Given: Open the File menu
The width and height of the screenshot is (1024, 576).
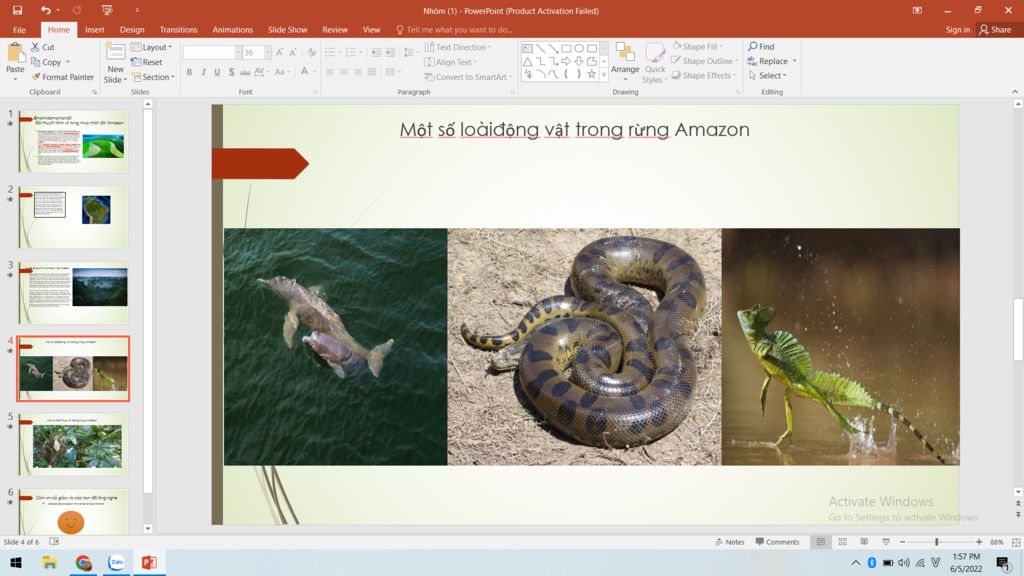Looking at the screenshot, I should (x=20, y=30).
